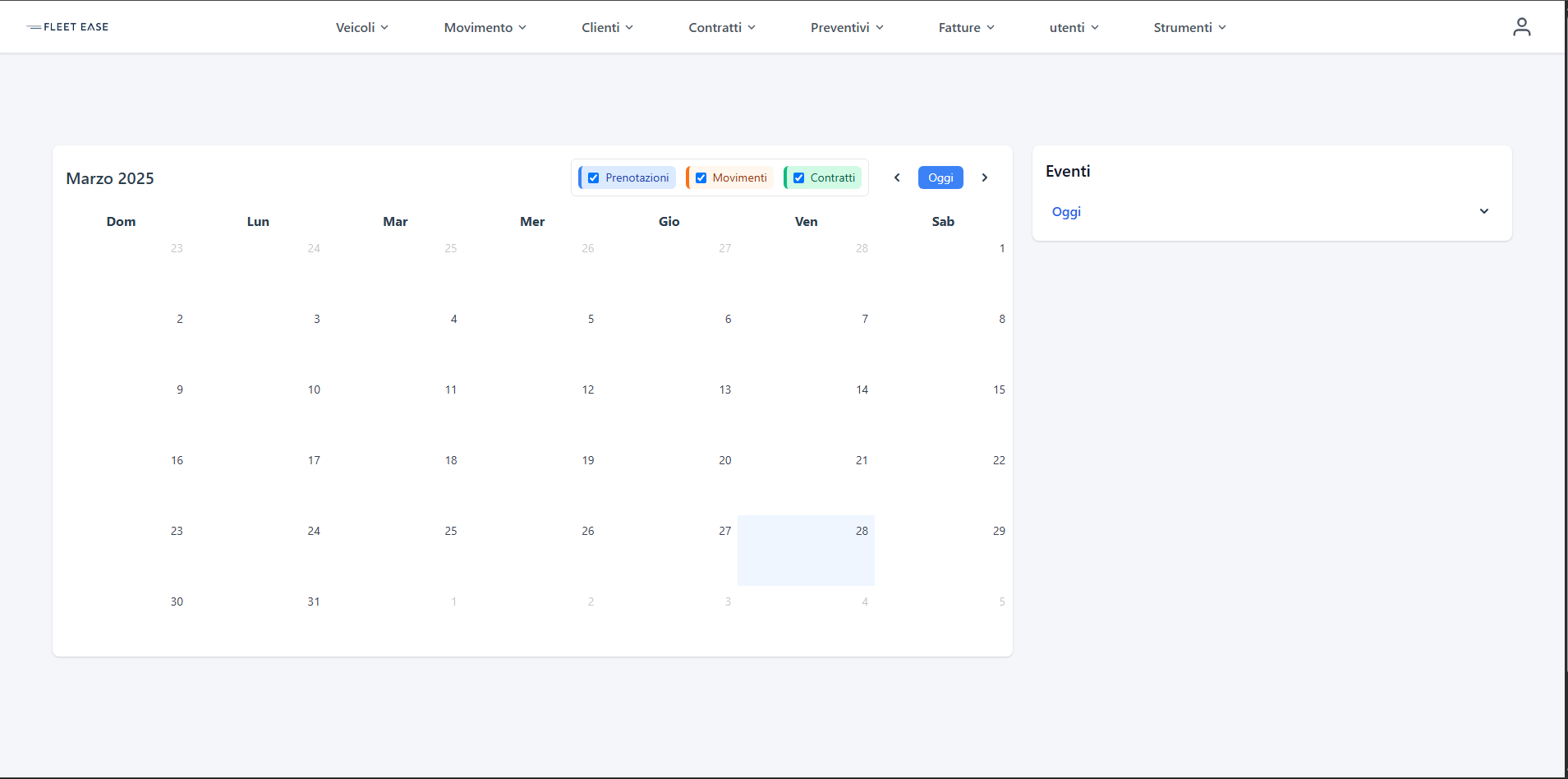Select highlighted day 28 in calendar
1568x779 pixels.
[806, 550]
